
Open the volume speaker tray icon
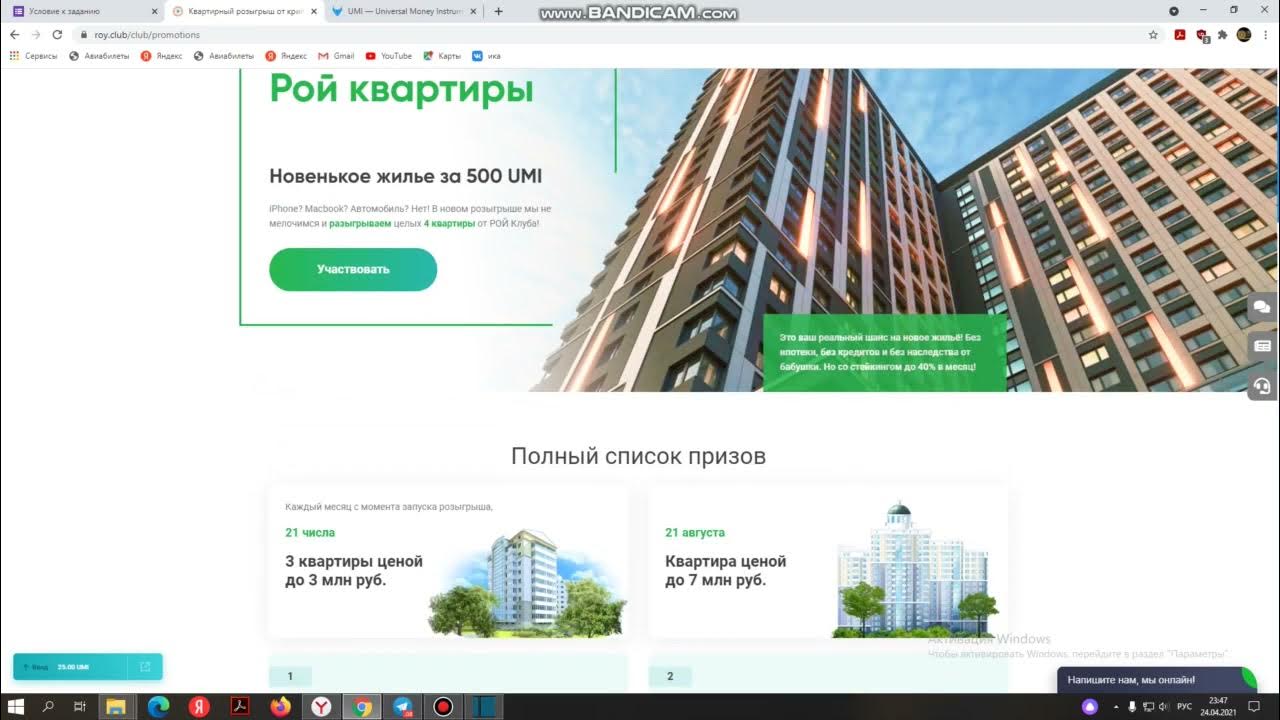pos(1163,706)
